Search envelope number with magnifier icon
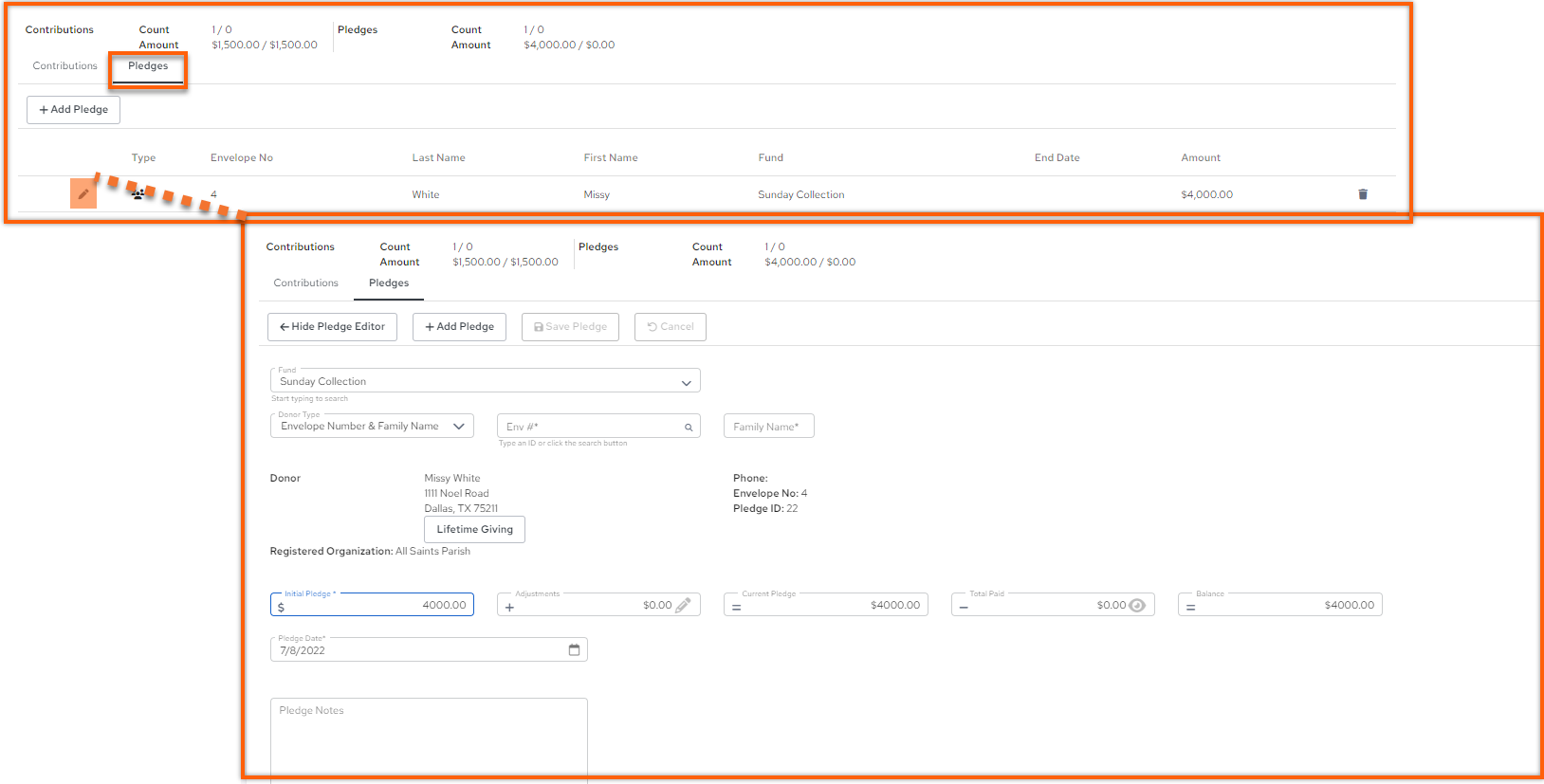Viewport: 1544px width, 784px height. click(689, 428)
